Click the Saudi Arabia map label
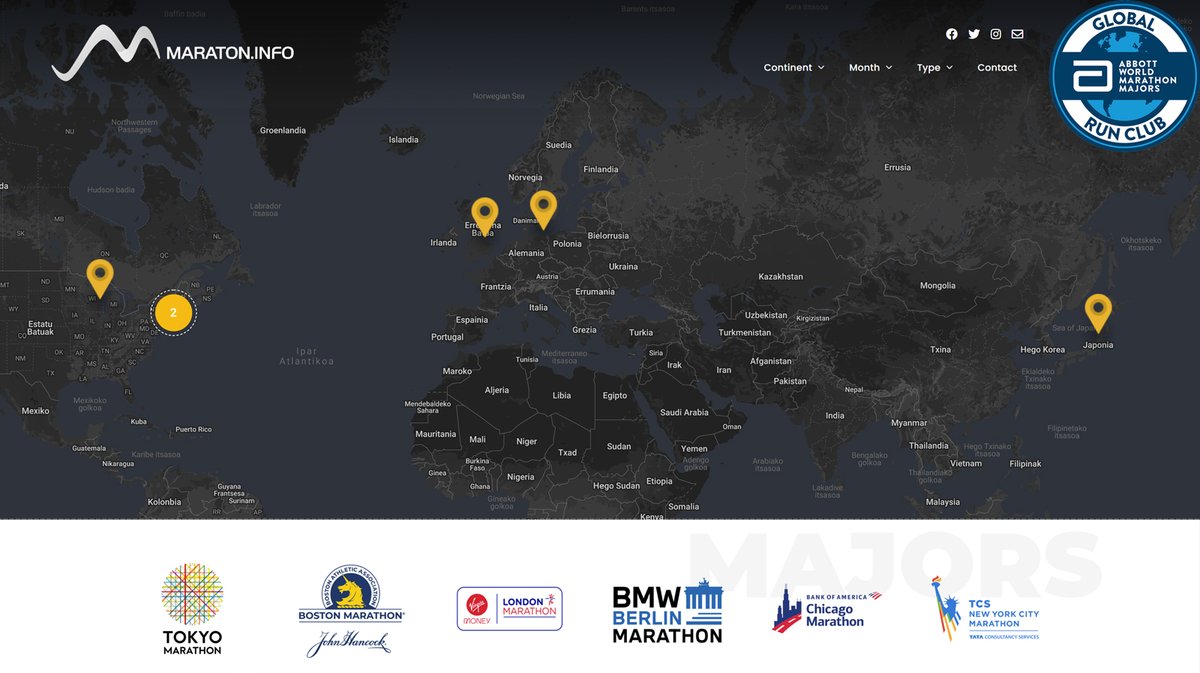1200x673 pixels. [x=684, y=412]
